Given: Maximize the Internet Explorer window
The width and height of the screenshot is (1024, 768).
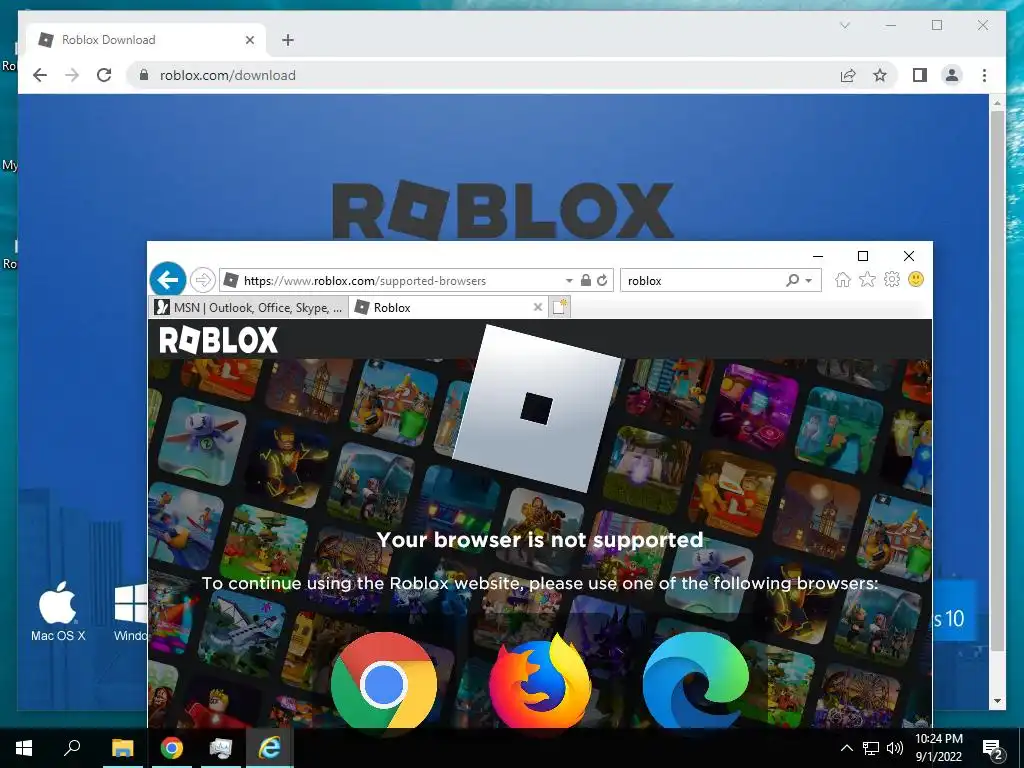Looking at the screenshot, I should [863, 256].
